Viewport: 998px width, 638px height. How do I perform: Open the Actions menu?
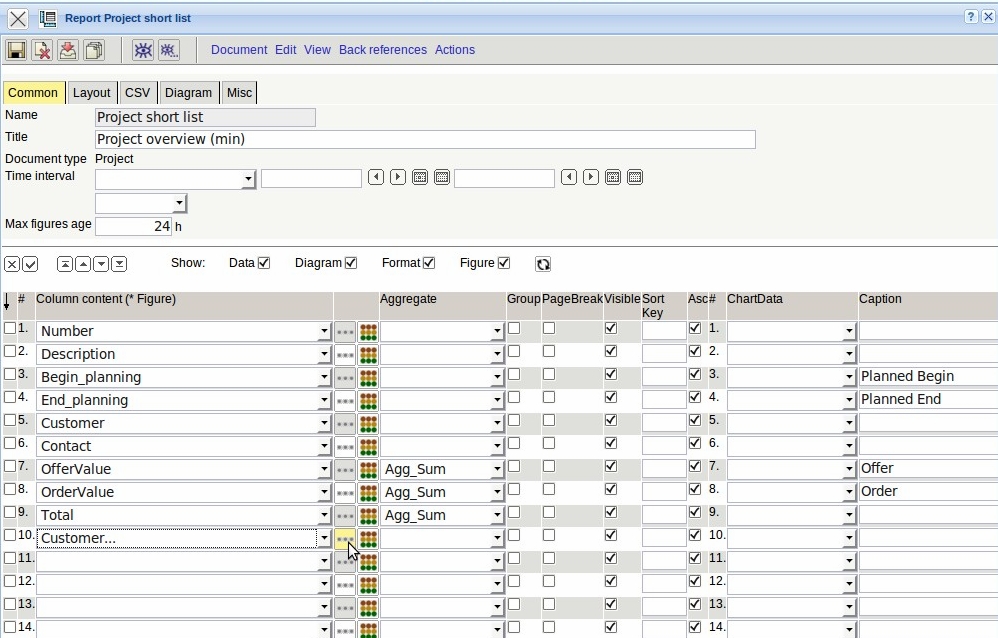(x=454, y=50)
